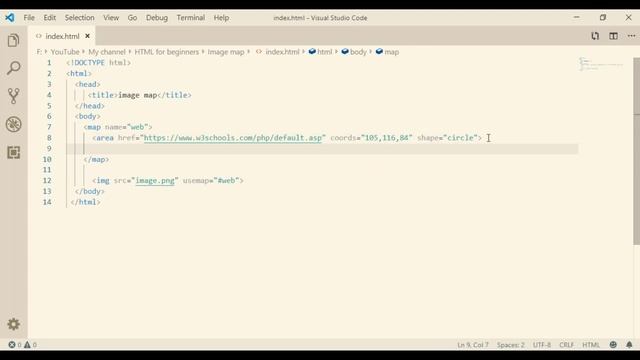This screenshot has height=360, width=640.
Task: Click the closing </map> tag
Action: click(x=96, y=159)
